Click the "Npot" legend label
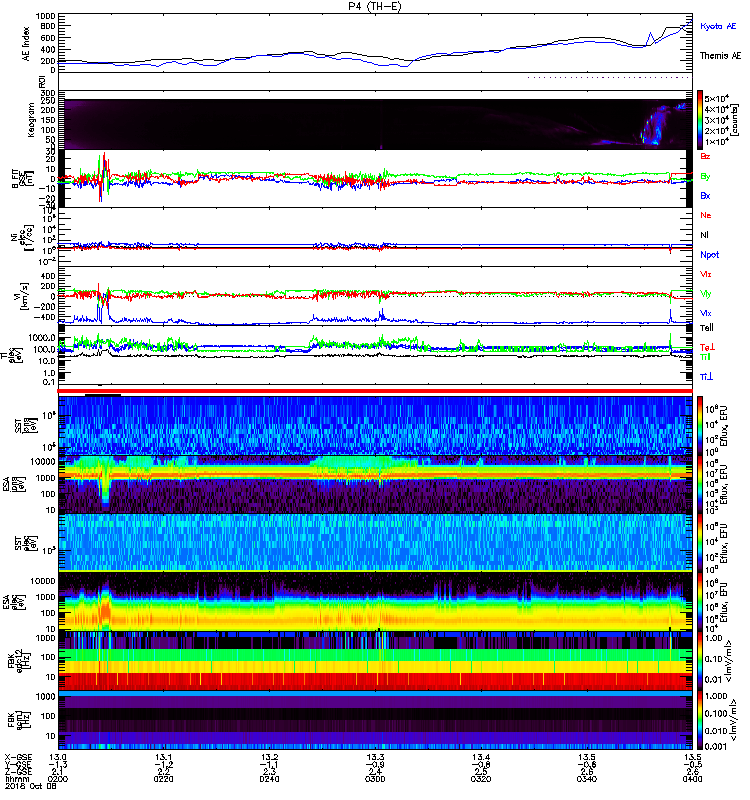This screenshot has width=750, height=800. click(x=709, y=255)
